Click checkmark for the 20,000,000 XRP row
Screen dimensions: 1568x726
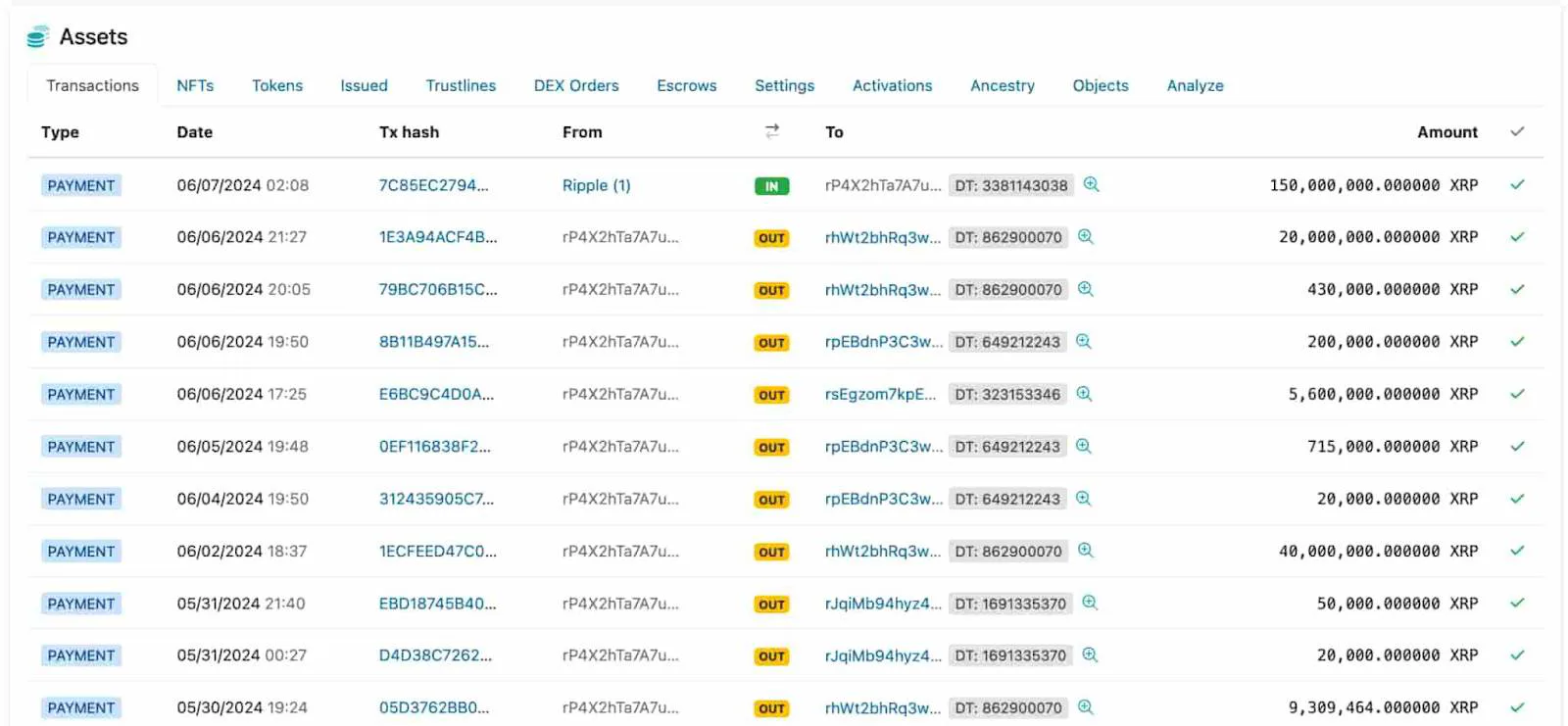click(1517, 236)
